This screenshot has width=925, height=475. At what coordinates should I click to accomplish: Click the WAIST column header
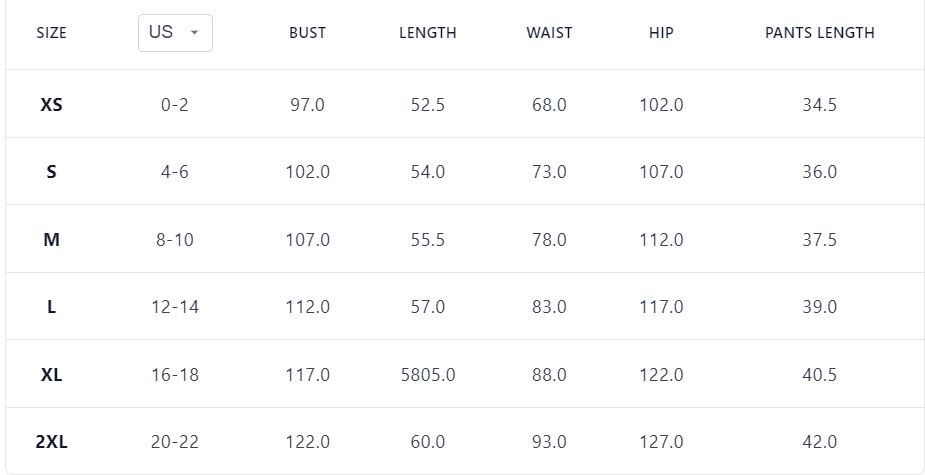click(x=549, y=33)
